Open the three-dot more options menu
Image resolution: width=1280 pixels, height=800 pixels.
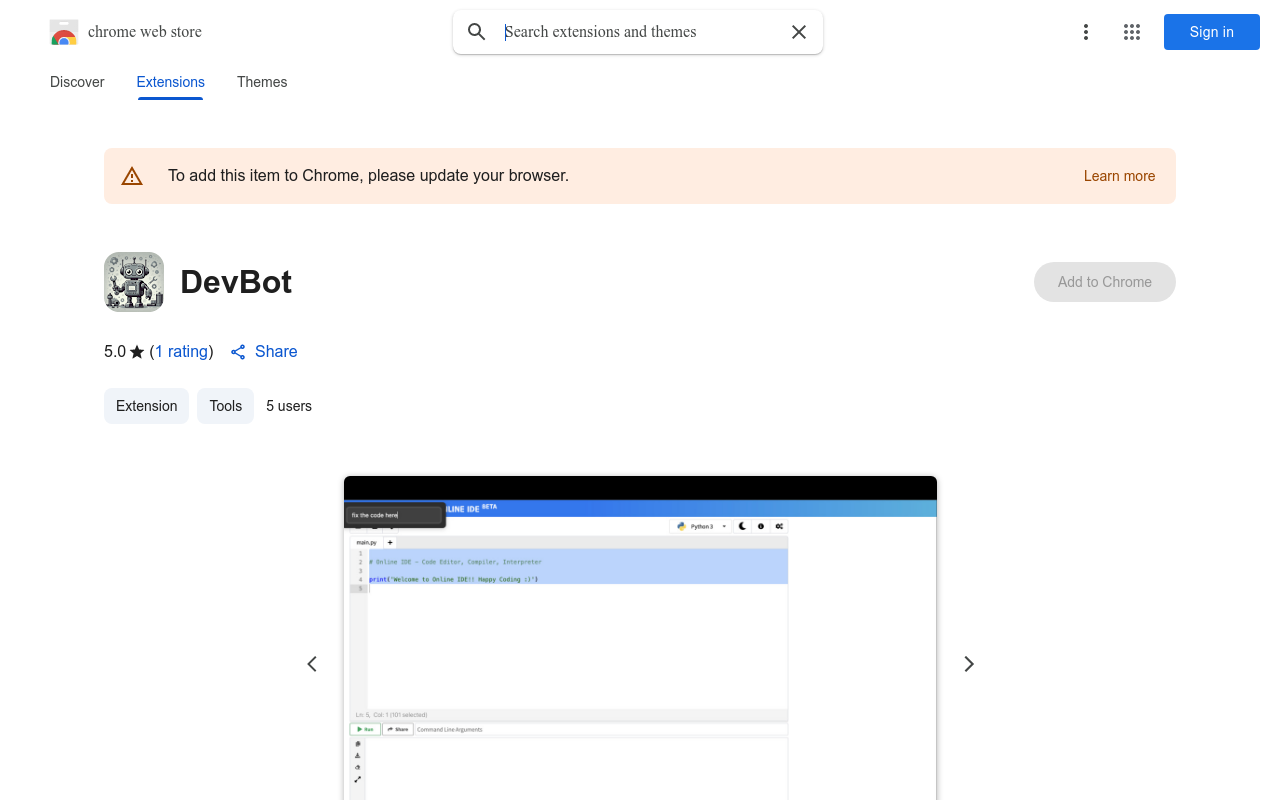(1086, 32)
